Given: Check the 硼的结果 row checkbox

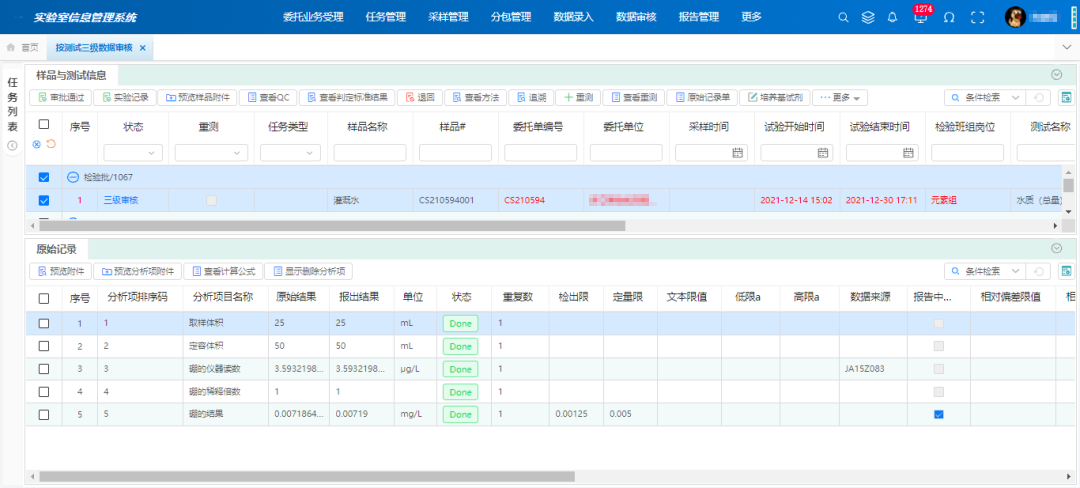Looking at the screenshot, I should [43, 414].
